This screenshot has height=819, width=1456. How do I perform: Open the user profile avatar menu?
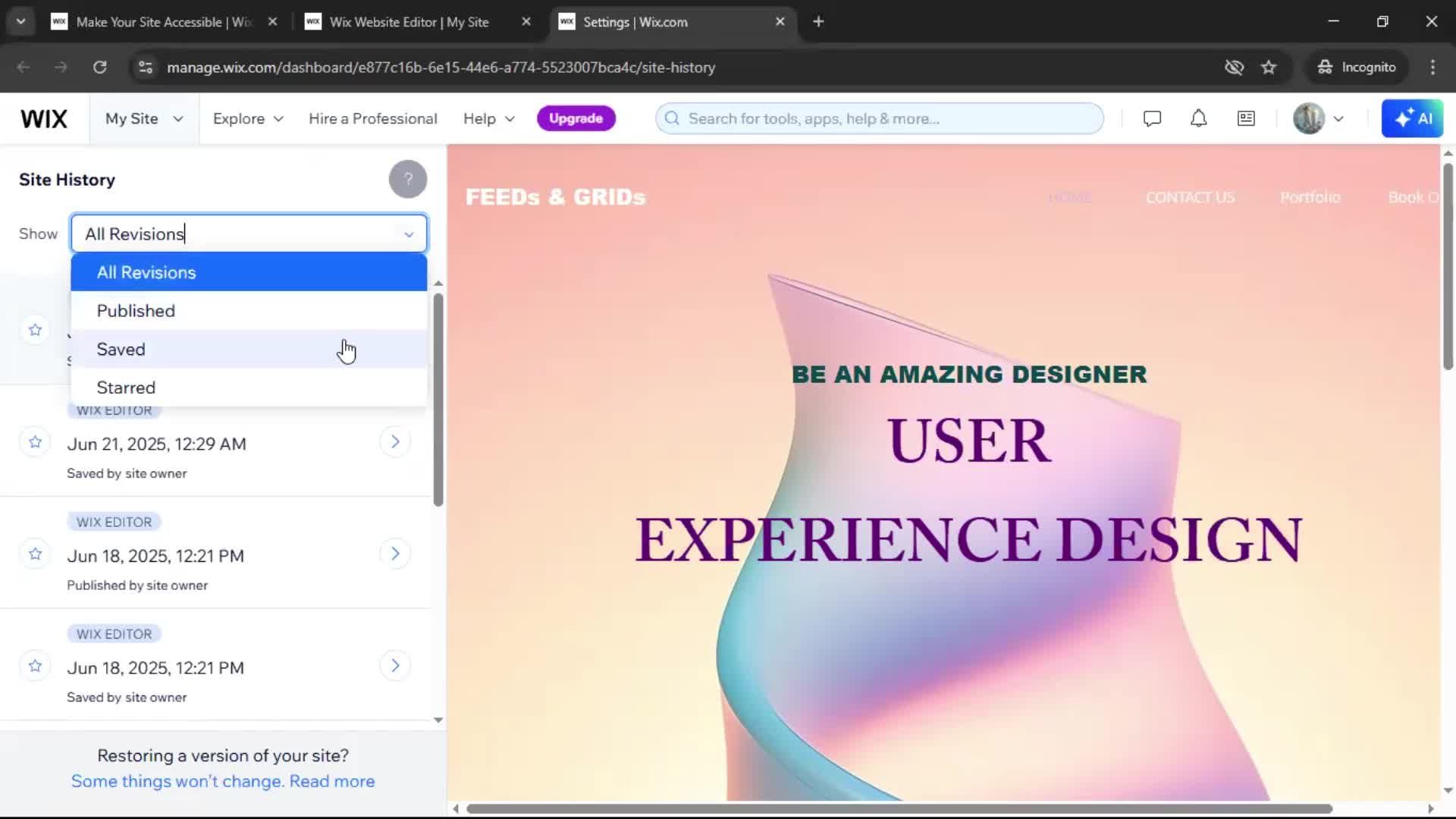click(x=1318, y=119)
